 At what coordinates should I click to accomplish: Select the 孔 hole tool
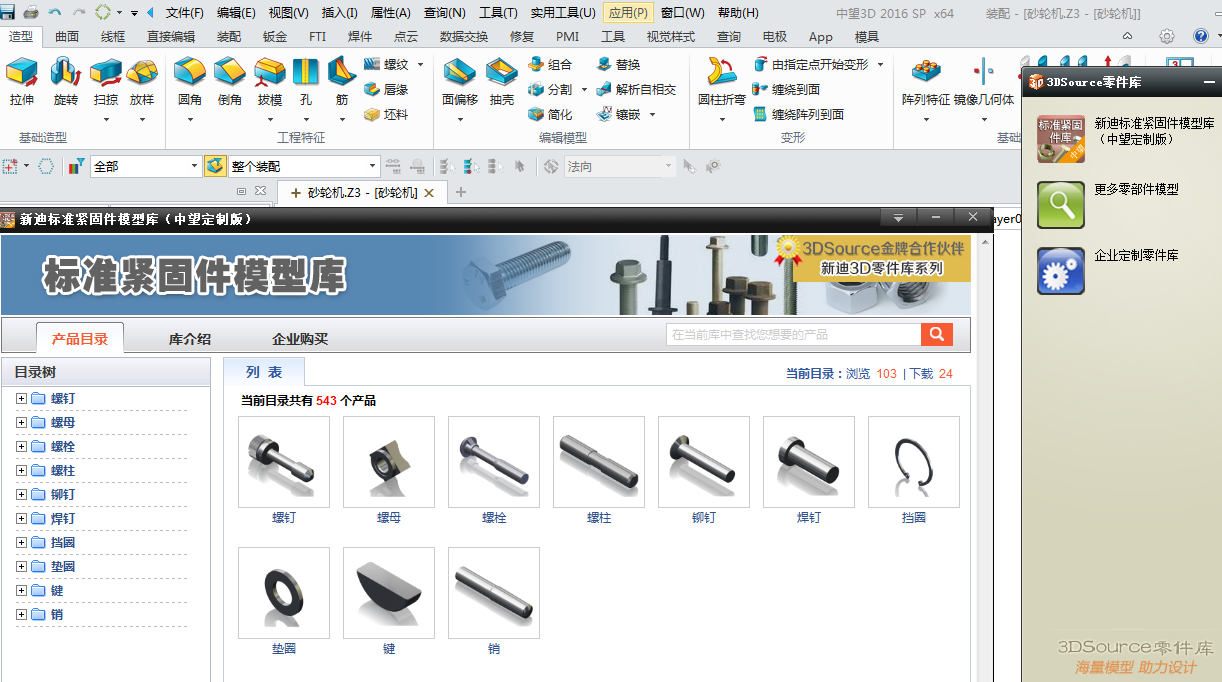(x=306, y=82)
